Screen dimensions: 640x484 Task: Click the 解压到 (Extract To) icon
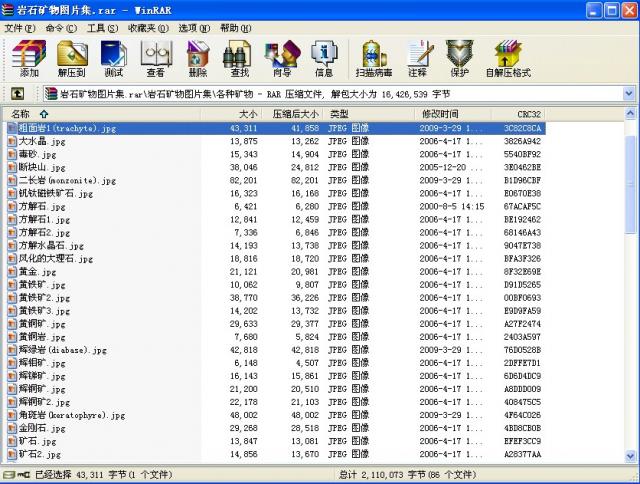point(71,59)
